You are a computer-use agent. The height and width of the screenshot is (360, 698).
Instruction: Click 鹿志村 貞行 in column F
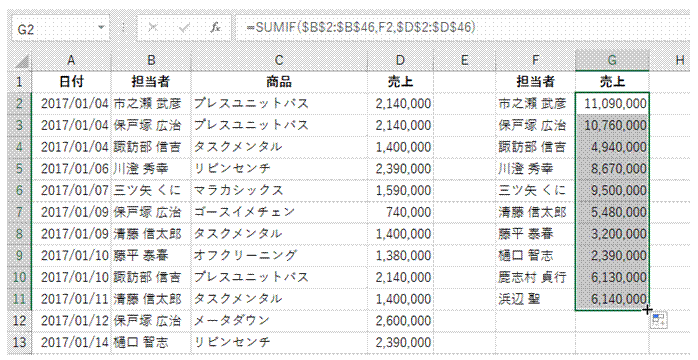tap(535, 278)
